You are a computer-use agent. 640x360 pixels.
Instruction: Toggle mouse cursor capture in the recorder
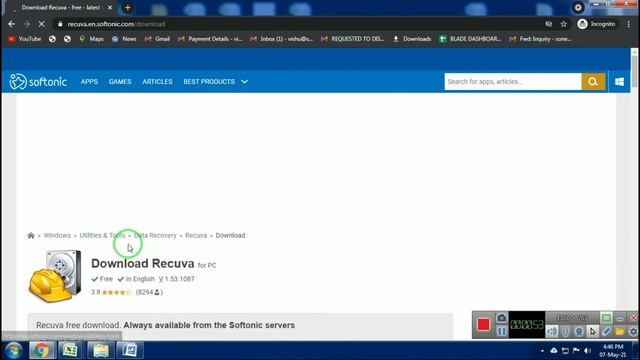pyautogui.click(x=593, y=331)
